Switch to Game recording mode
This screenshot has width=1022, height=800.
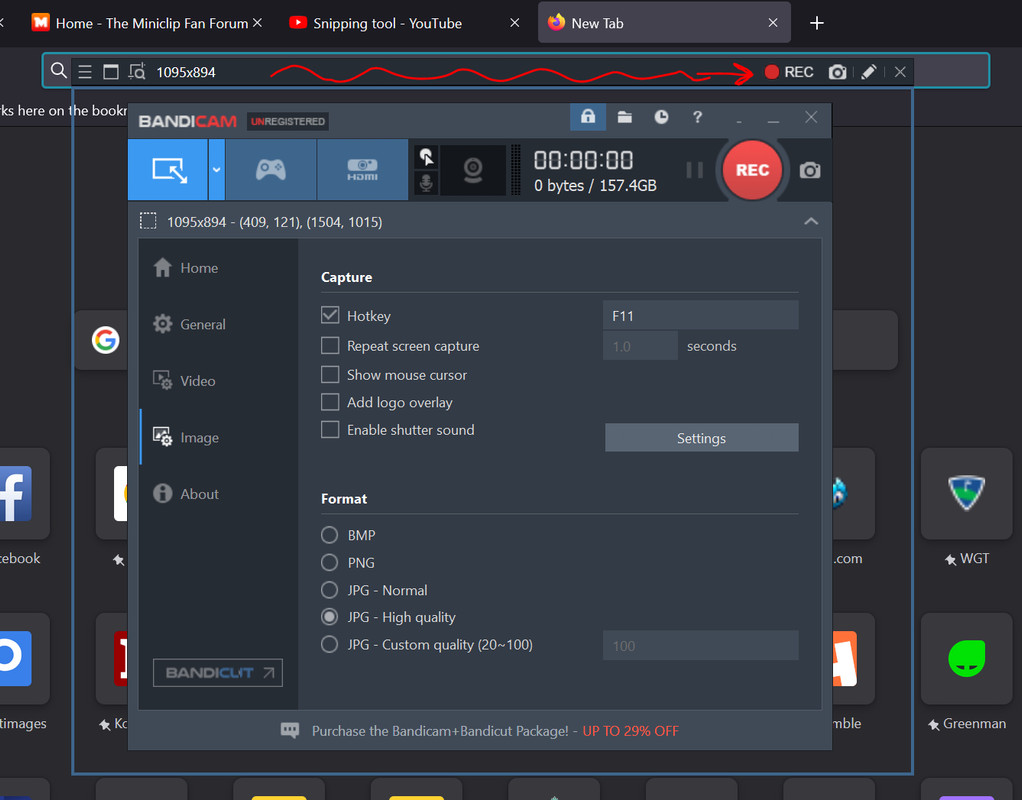pyautogui.click(x=271, y=170)
